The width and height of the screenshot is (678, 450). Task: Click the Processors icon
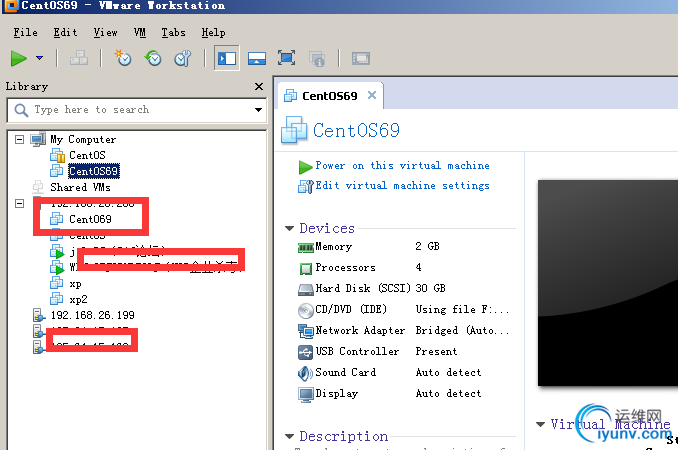click(x=306, y=269)
